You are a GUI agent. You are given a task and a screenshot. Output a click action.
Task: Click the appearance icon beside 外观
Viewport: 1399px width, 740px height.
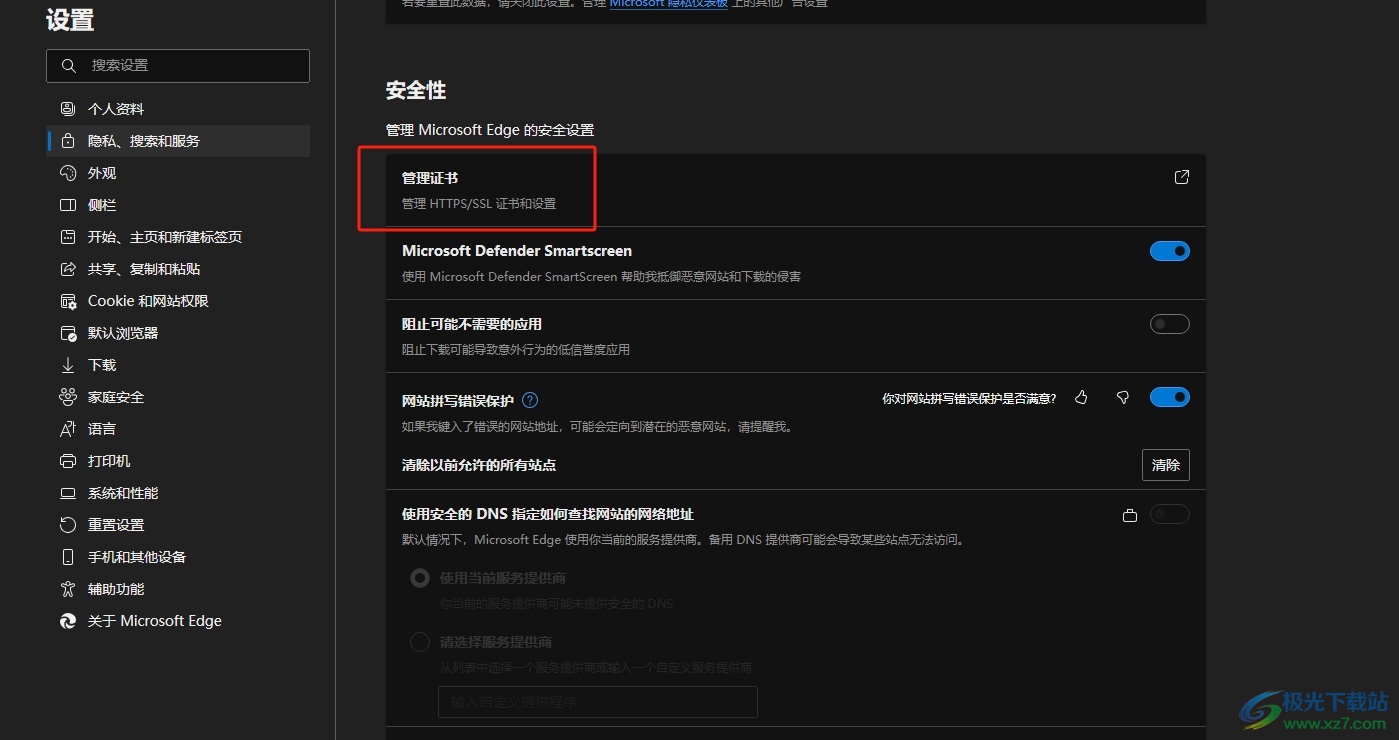point(68,173)
